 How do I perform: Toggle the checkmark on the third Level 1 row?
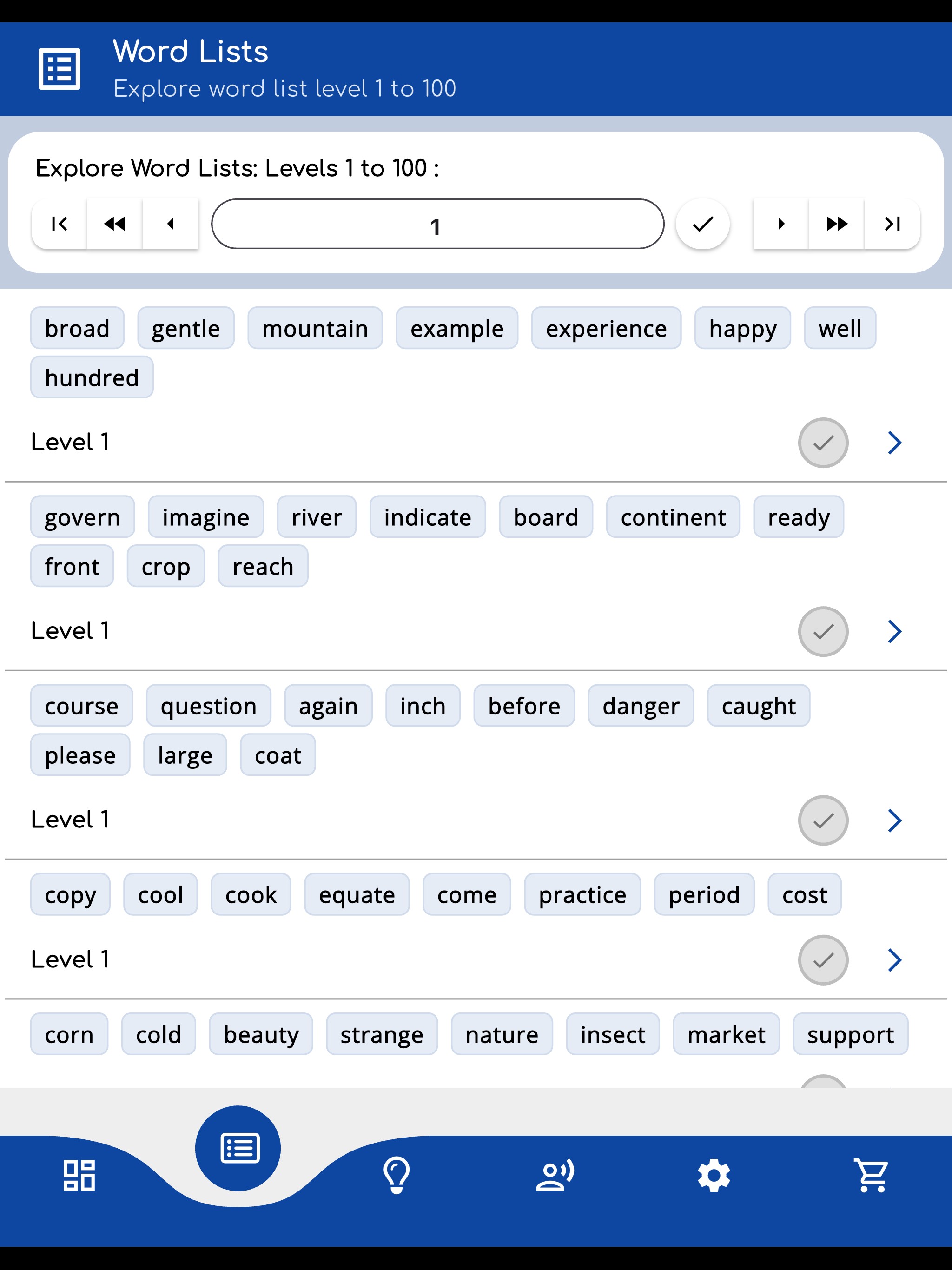pyautogui.click(x=823, y=820)
